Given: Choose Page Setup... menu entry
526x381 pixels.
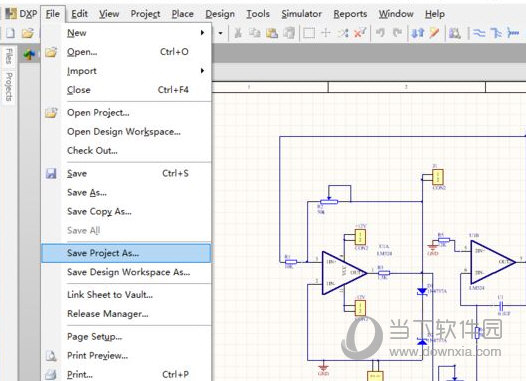Looking at the screenshot, I should (x=126, y=336).
